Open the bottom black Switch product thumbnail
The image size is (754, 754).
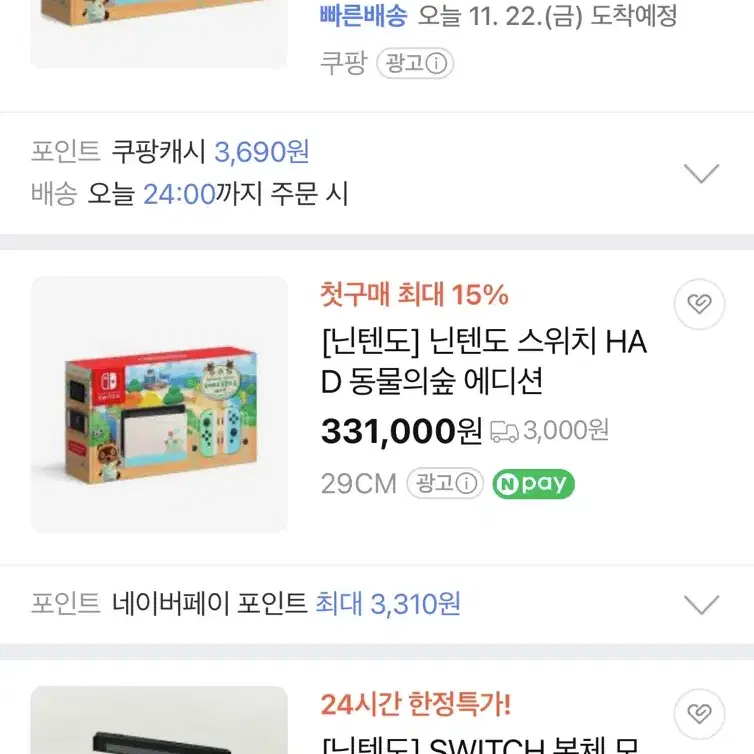tap(159, 720)
